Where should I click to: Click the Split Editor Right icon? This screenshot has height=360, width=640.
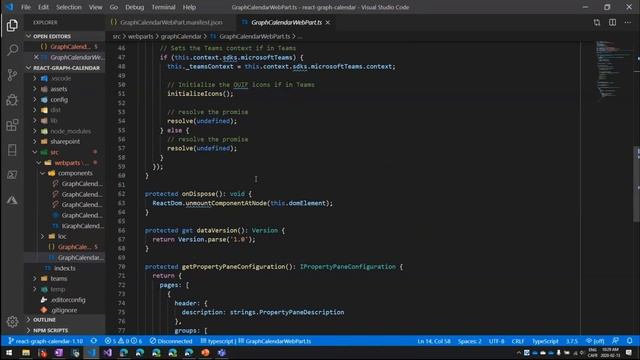pyautogui.click(x=612, y=22)
